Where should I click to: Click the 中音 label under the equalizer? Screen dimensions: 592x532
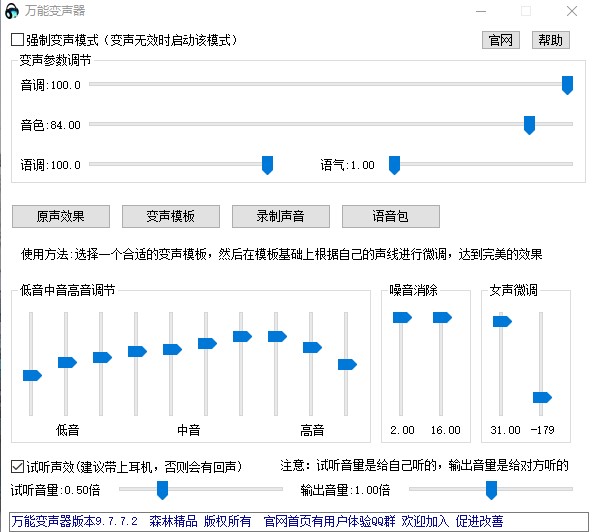tap(189, 430)
